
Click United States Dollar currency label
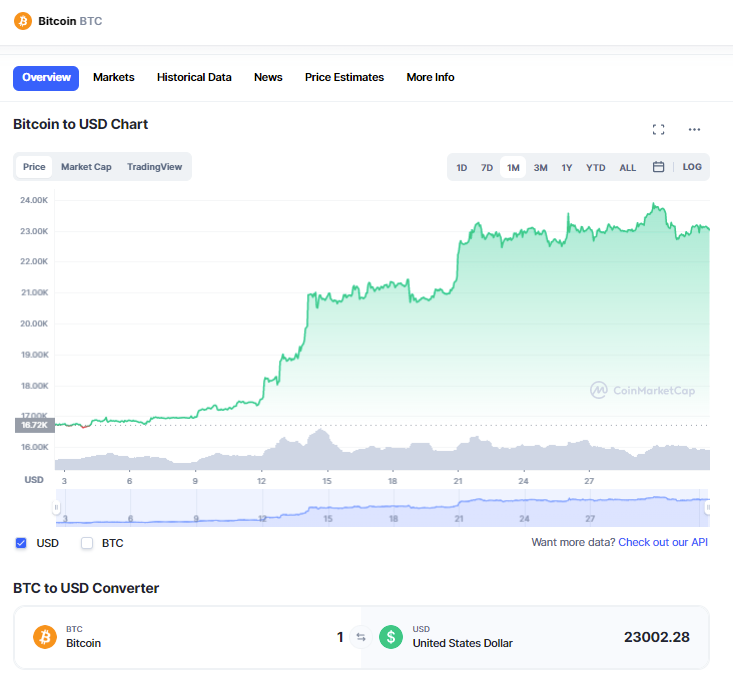(462, 643)
